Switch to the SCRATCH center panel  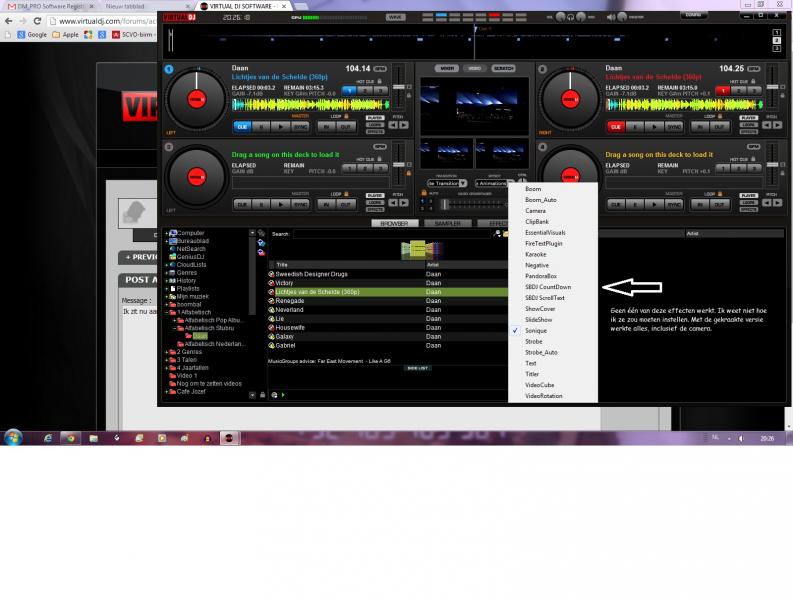click(x=503, y=68)
